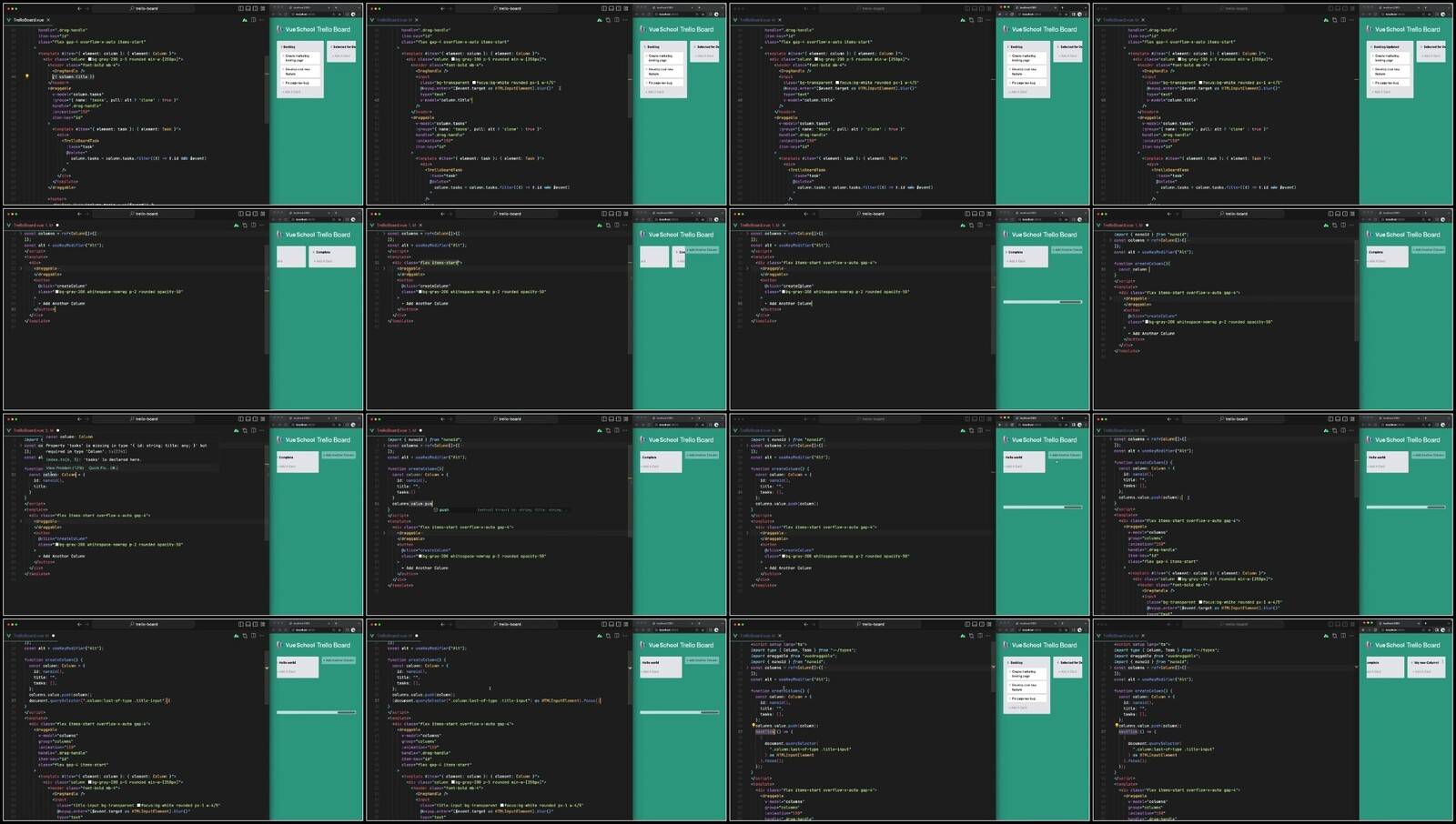Click the bg-gray-200 color swatch in top-left frame
This screenshot has width=1456, height=824.
tap(91, 59)
